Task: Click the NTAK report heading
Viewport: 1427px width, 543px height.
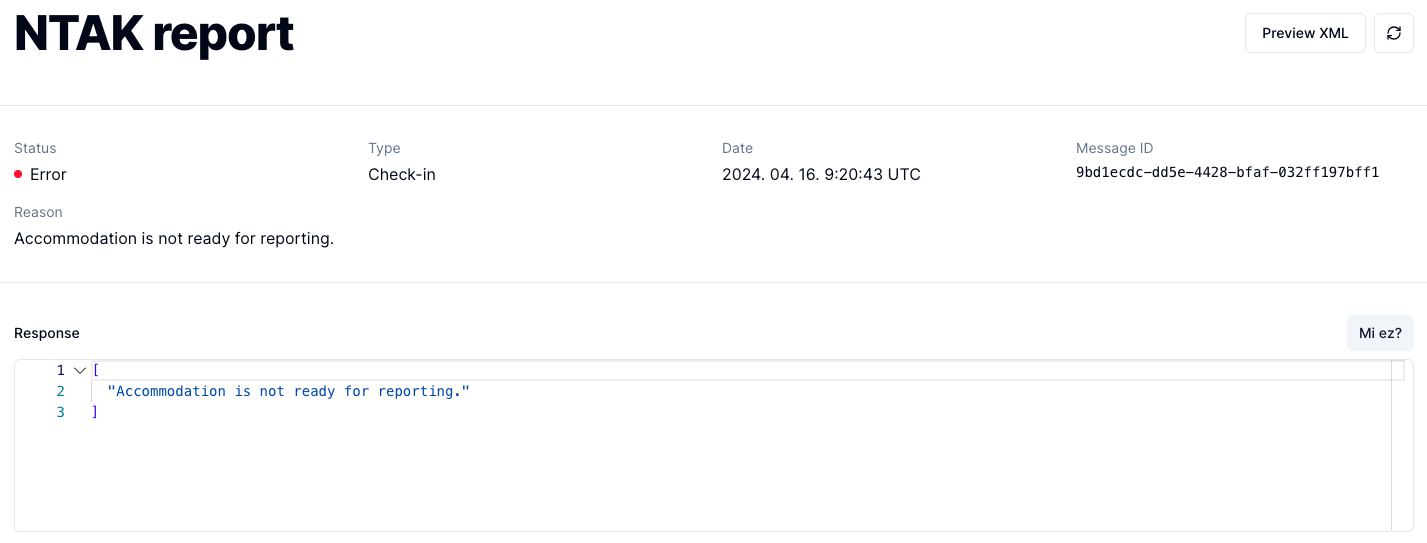Action: pyautogui.click(x=154, y=34)
